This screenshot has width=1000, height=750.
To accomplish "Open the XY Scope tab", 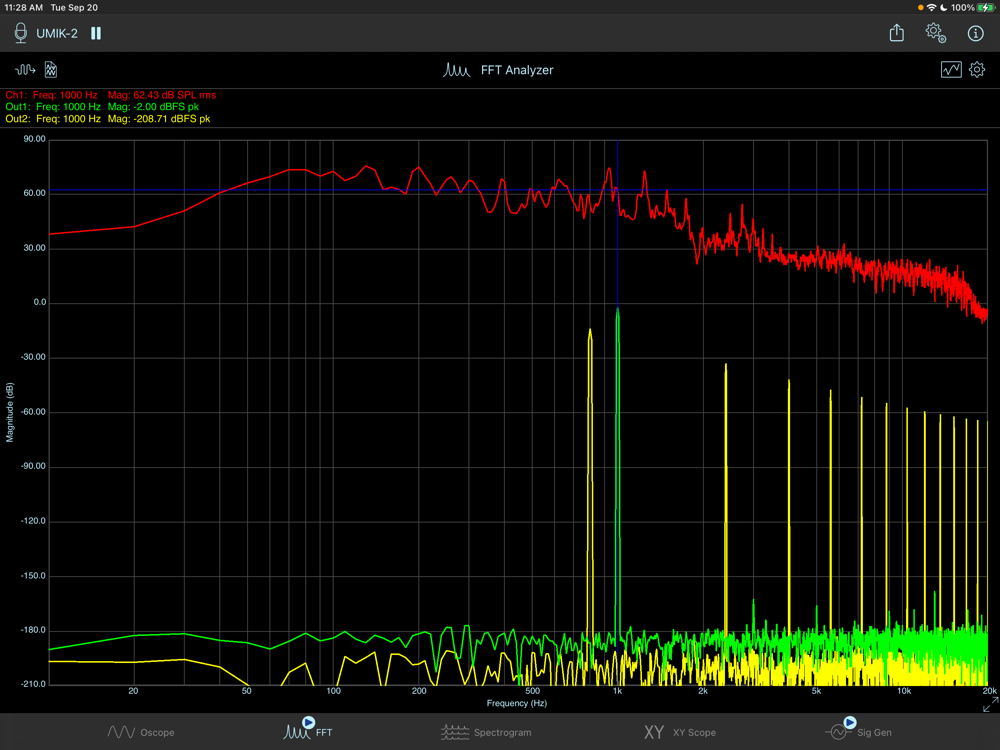I will (680, 732).
